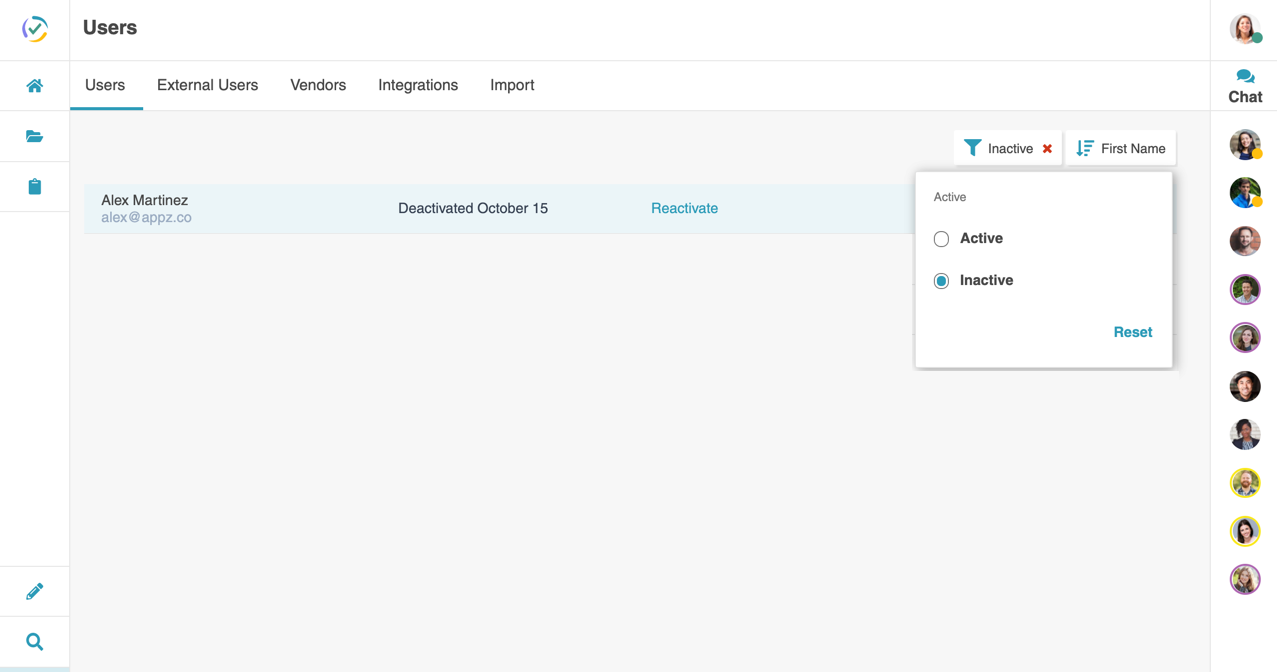Click the descending sort arrow icon

[1084, 147]
